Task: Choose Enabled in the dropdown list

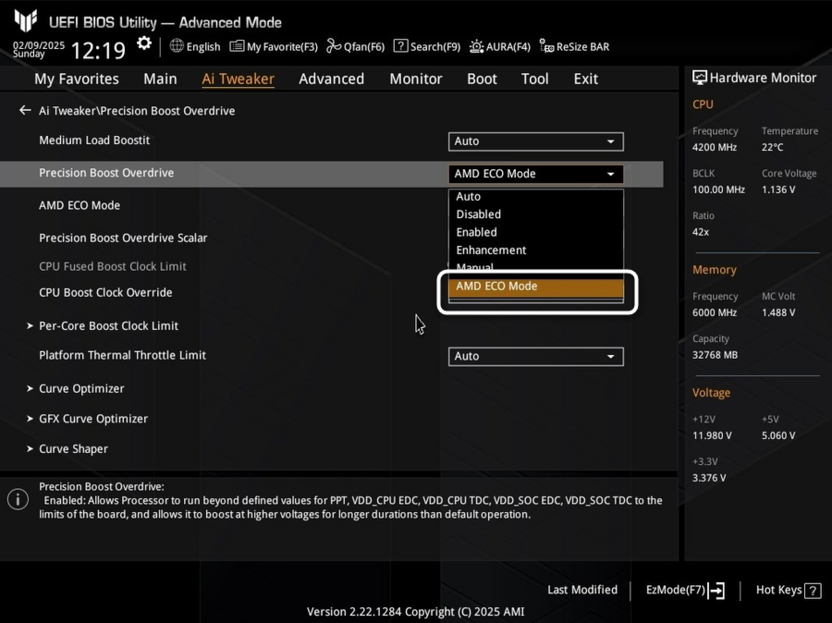Action: tap(536, 232)
